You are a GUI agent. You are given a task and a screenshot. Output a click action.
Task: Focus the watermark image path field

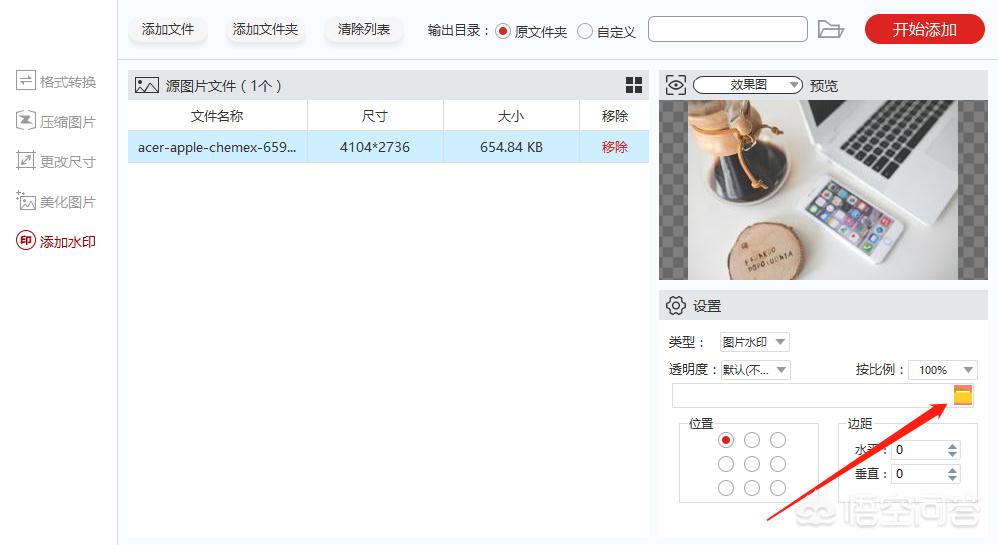[x=812, y=395]
